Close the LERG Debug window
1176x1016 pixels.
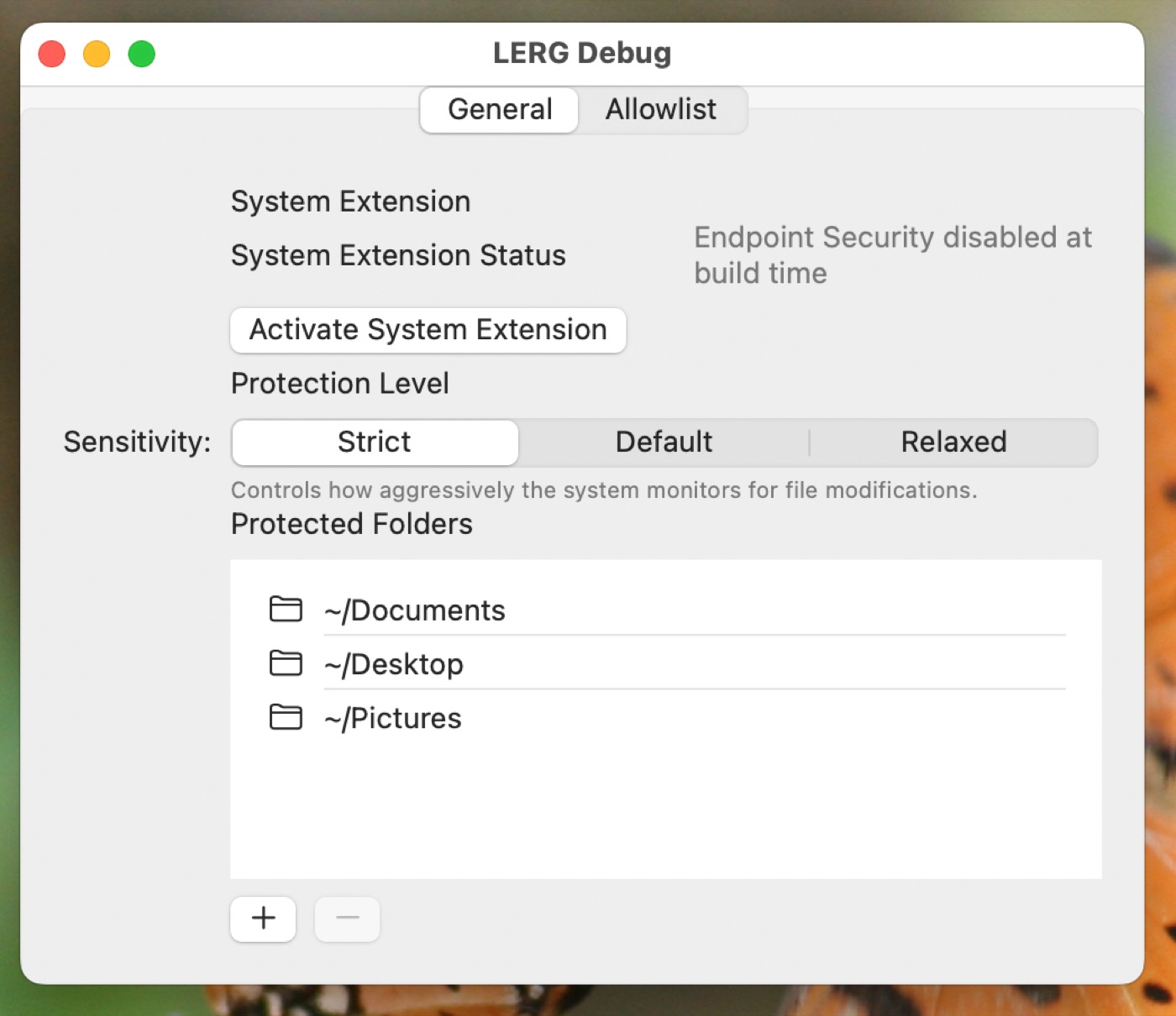coord(51,53)
